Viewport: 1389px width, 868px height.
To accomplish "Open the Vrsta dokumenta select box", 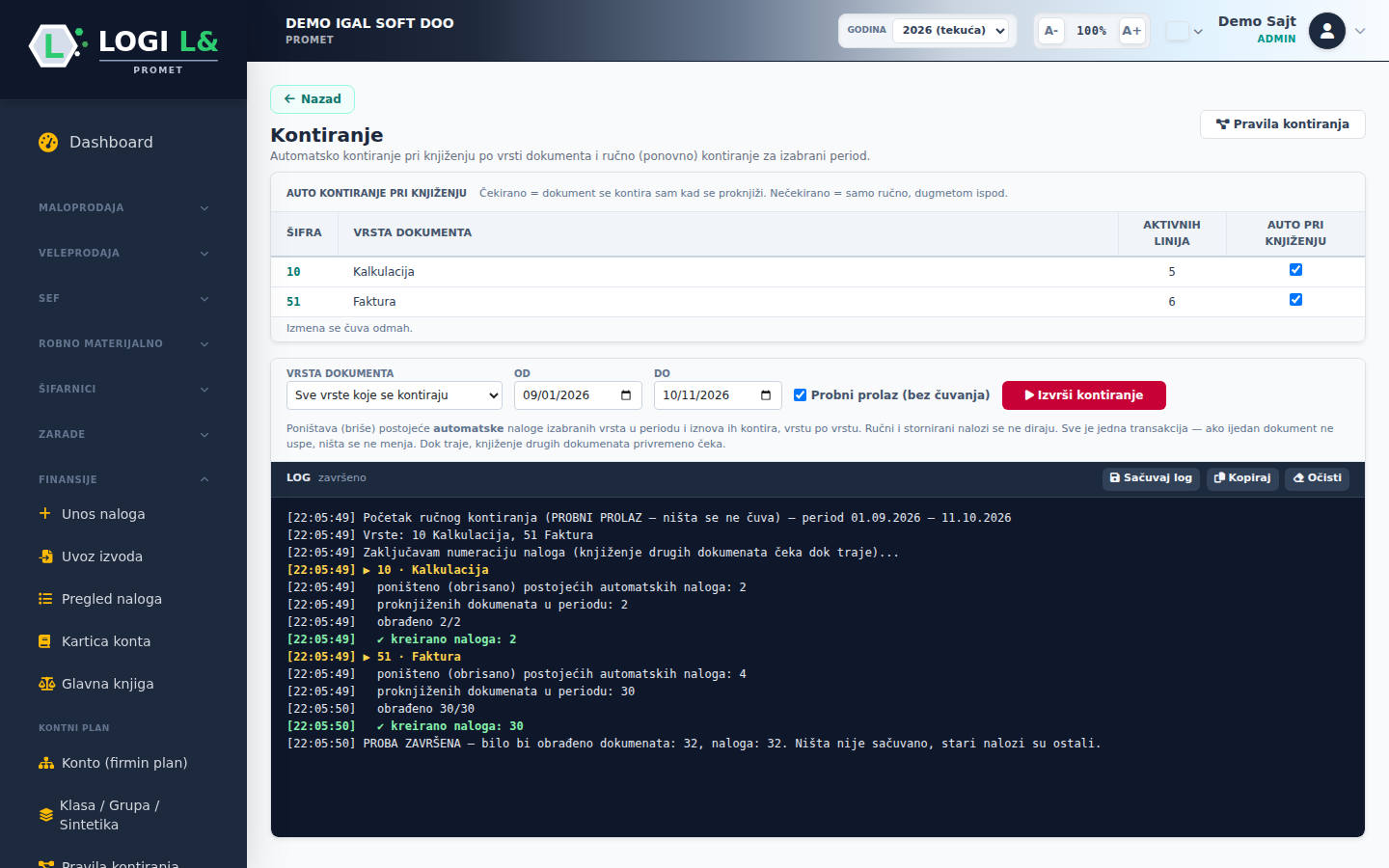I will pos(395,395).
